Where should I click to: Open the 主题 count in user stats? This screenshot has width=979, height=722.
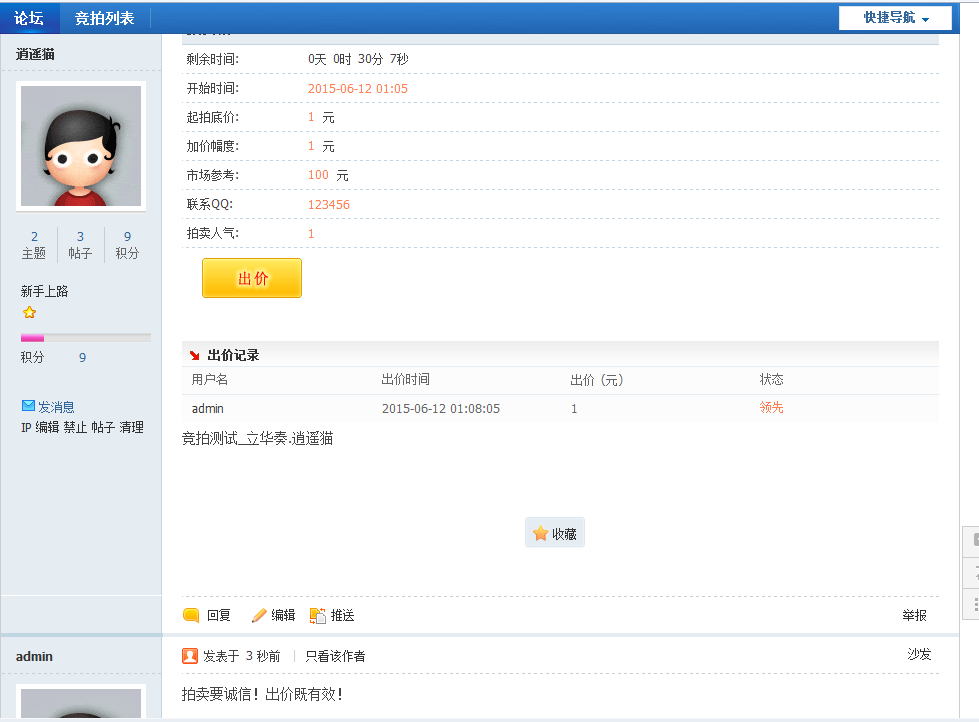point(34,244)
